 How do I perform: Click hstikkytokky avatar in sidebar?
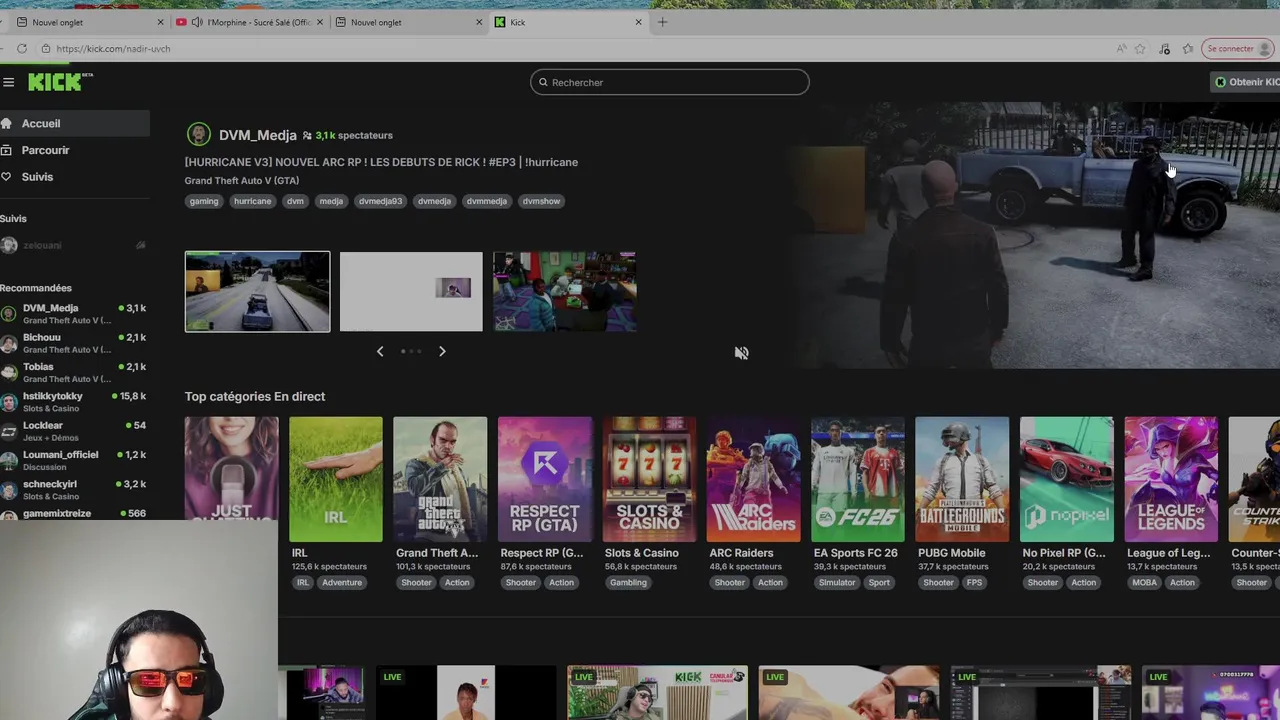9,402
